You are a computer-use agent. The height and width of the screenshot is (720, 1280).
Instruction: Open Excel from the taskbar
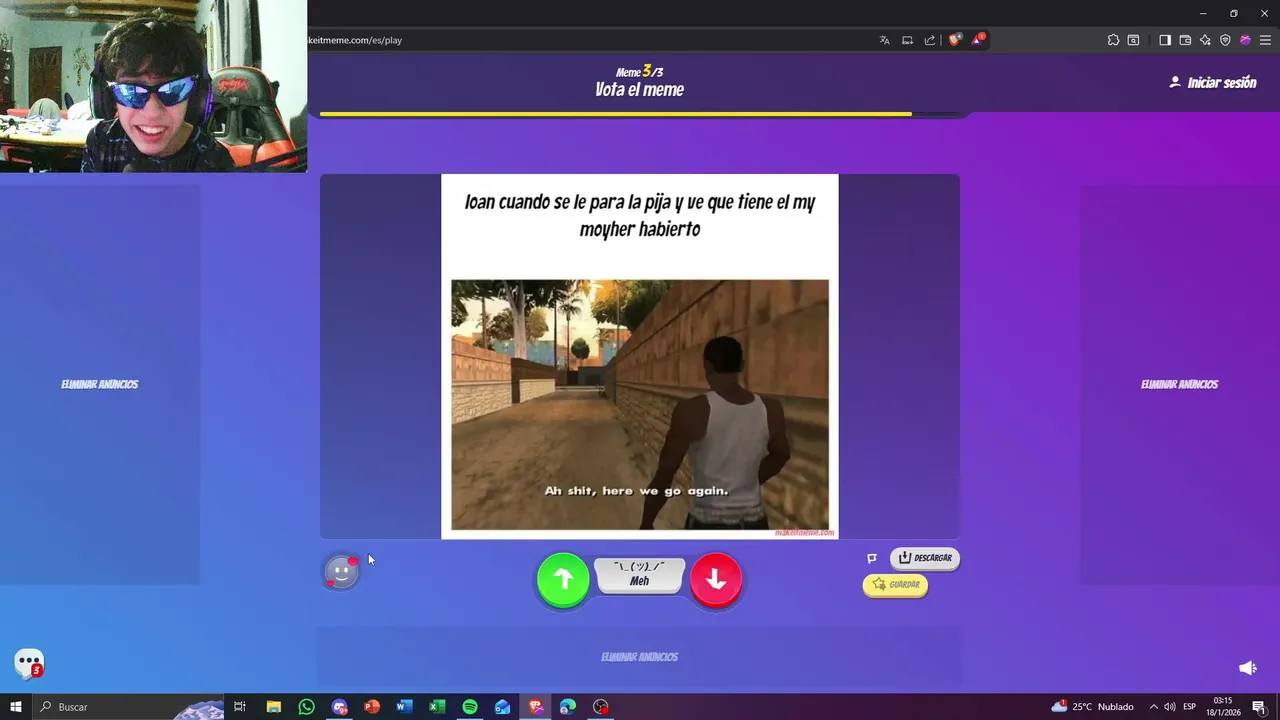437,707
